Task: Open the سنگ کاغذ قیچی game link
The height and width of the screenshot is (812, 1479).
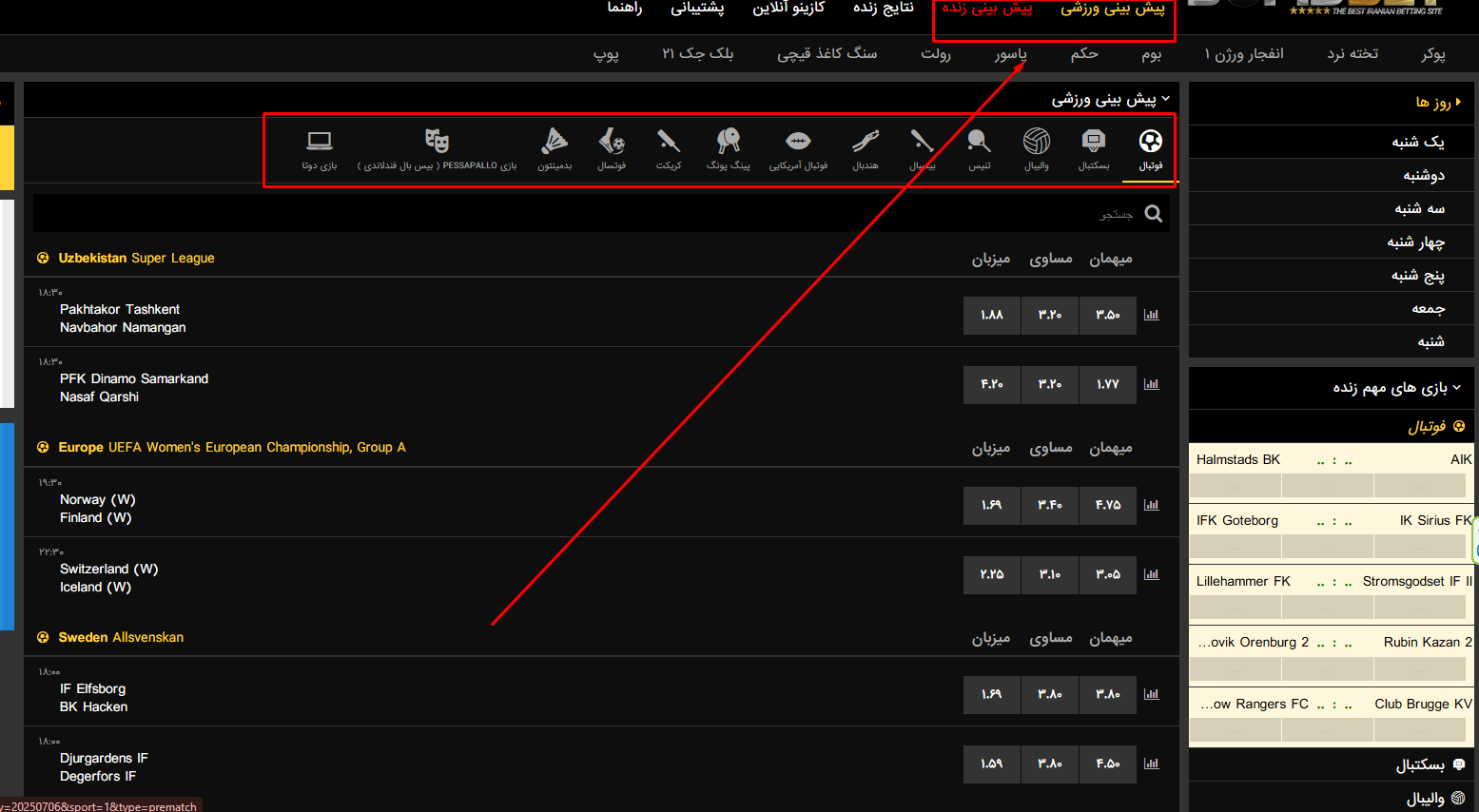Action: [x=827, y=54]
